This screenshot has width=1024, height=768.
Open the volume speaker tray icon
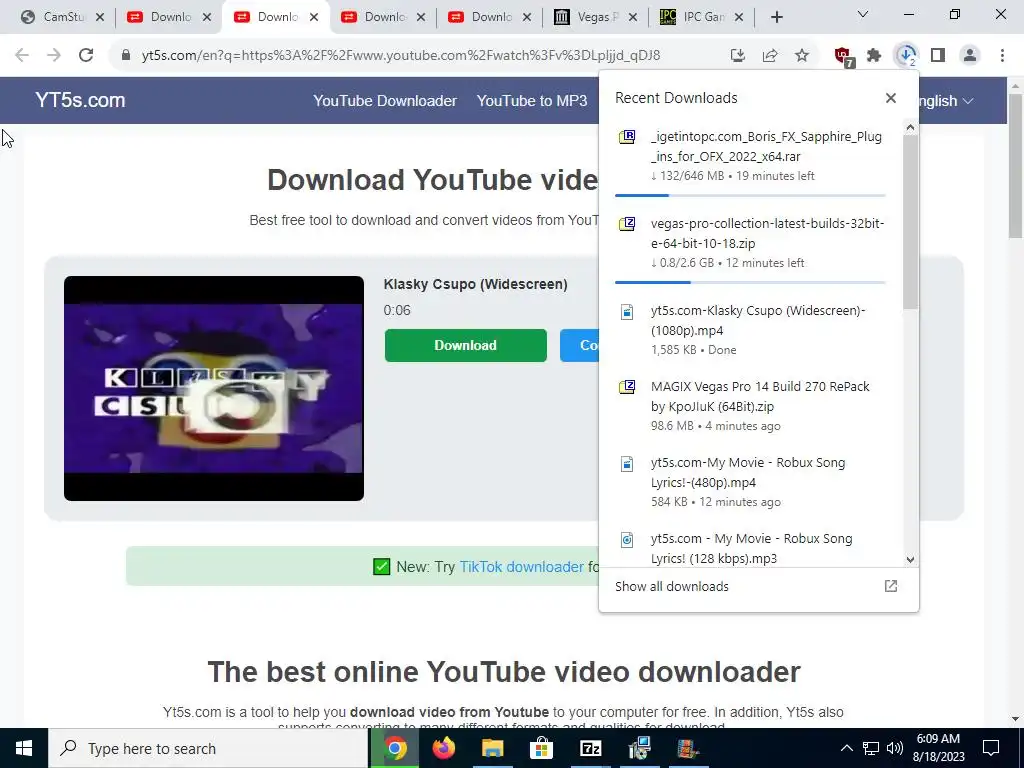point(895,748)
